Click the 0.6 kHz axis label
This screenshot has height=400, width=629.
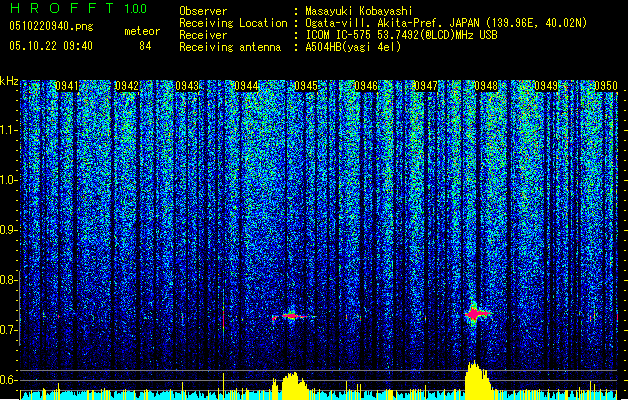[x=7, y=380]
